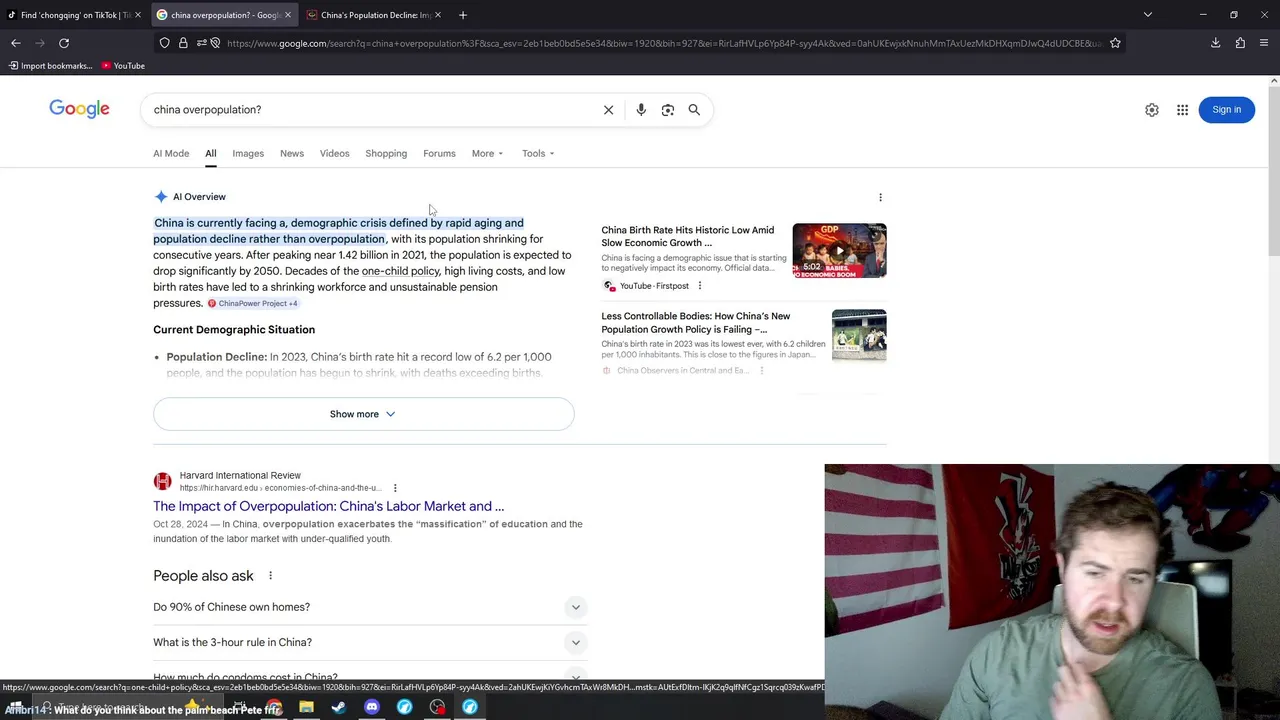Screen dimensions: 1280x720
Task: Open the browser hamburger menu
Action: click(1265, 43)
